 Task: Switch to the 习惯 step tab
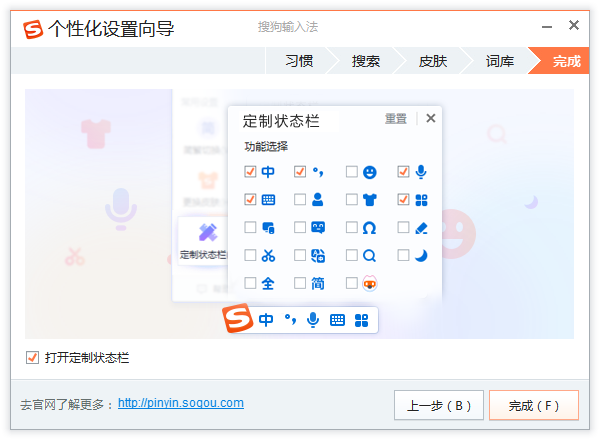(299, 61)
